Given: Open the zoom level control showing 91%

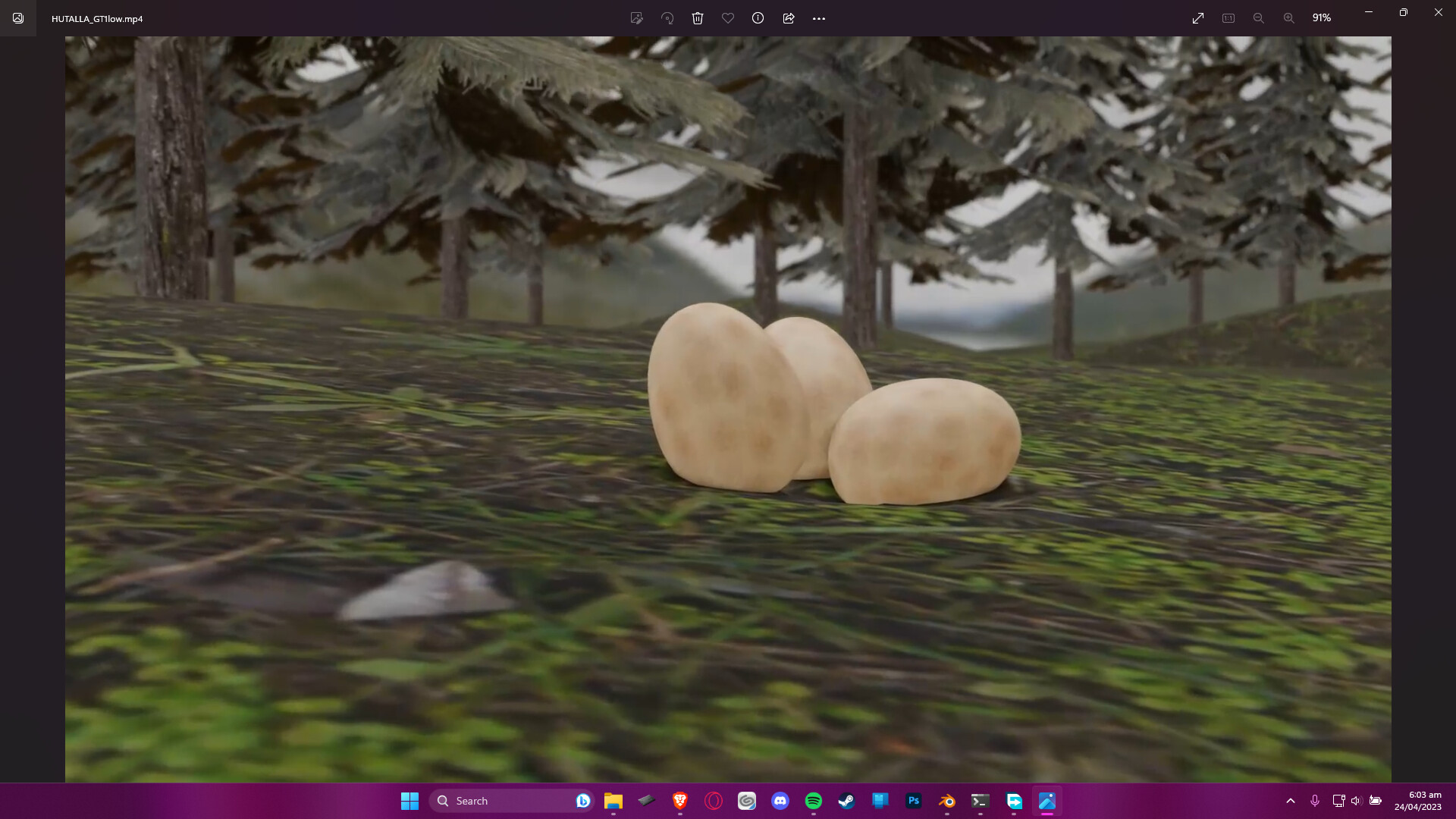Looking at the screenshot, I should tap(1322, 17).
